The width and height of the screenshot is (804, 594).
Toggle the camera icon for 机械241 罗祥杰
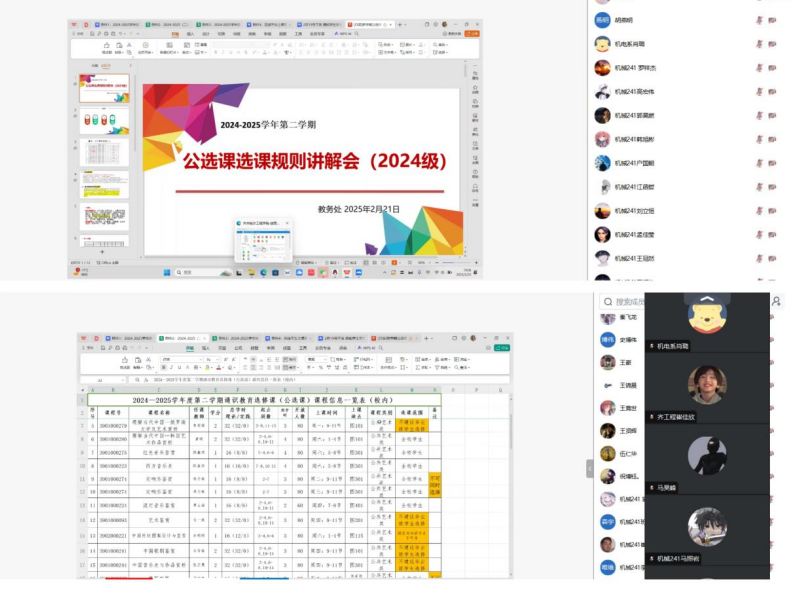[x=772, y=68]
